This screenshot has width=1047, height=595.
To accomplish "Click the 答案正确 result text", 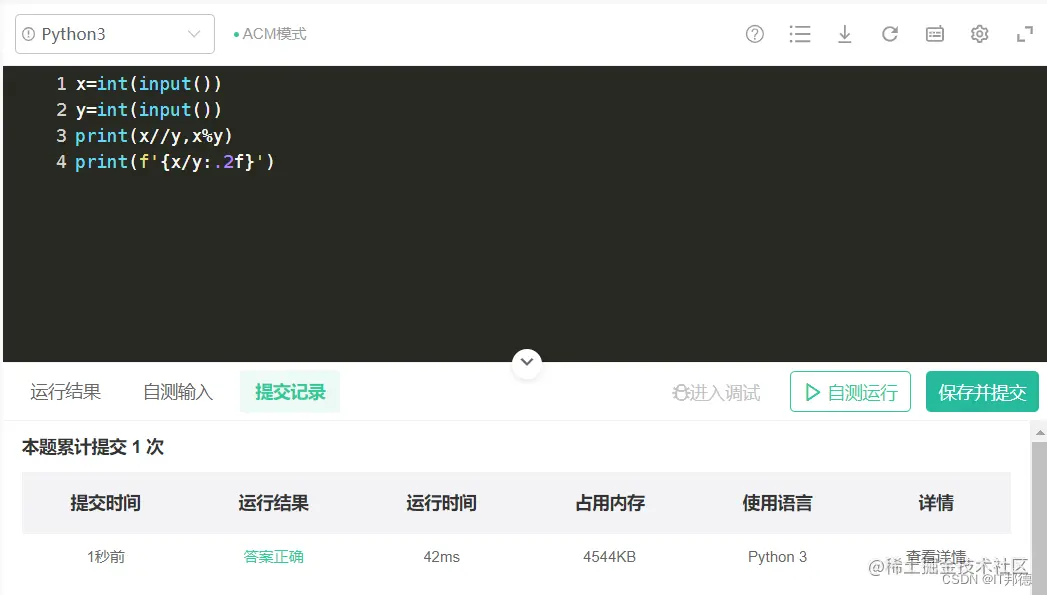I will (x=272, y=556).
